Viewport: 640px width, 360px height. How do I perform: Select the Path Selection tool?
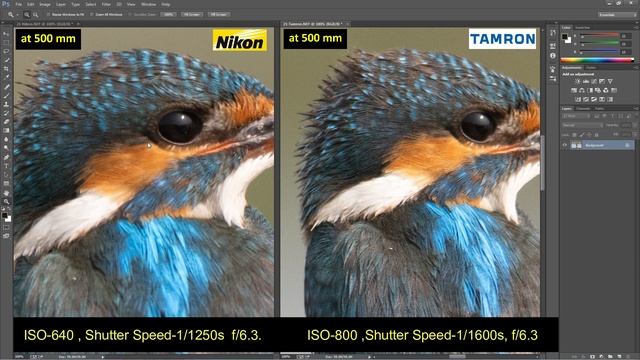click(6, 175)
